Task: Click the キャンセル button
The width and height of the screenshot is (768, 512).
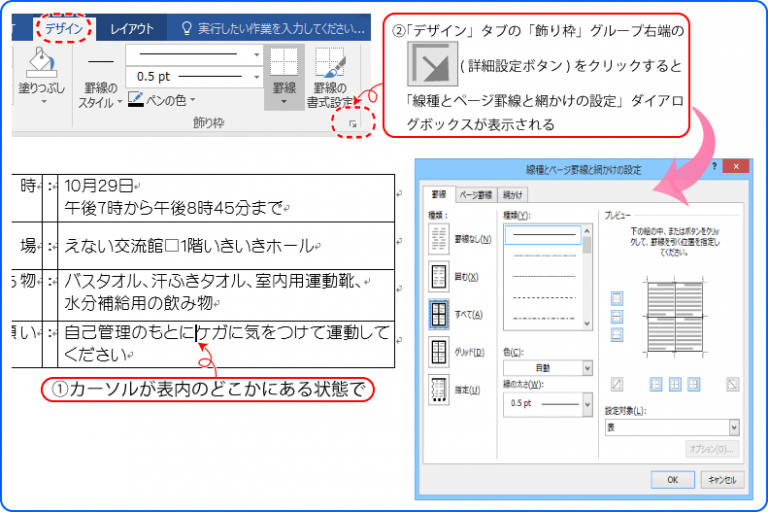Action: coord(722,480)
